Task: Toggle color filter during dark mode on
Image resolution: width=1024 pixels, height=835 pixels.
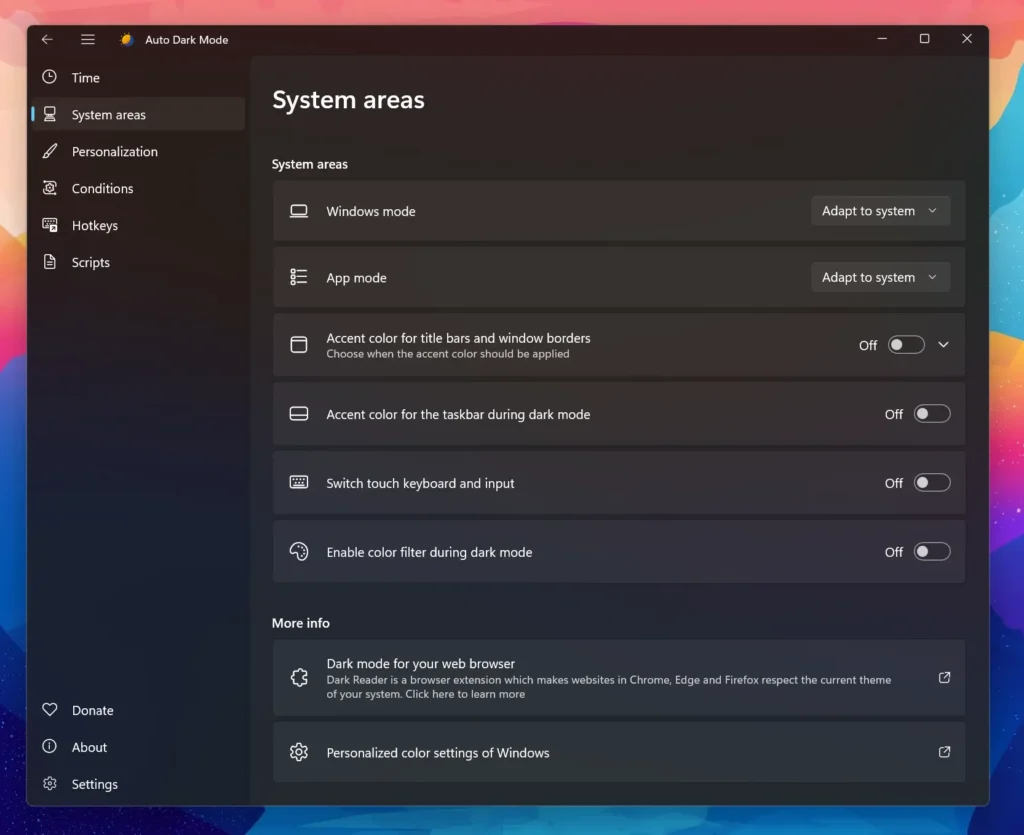Action: pyautogui.click(x=932, y=552)
